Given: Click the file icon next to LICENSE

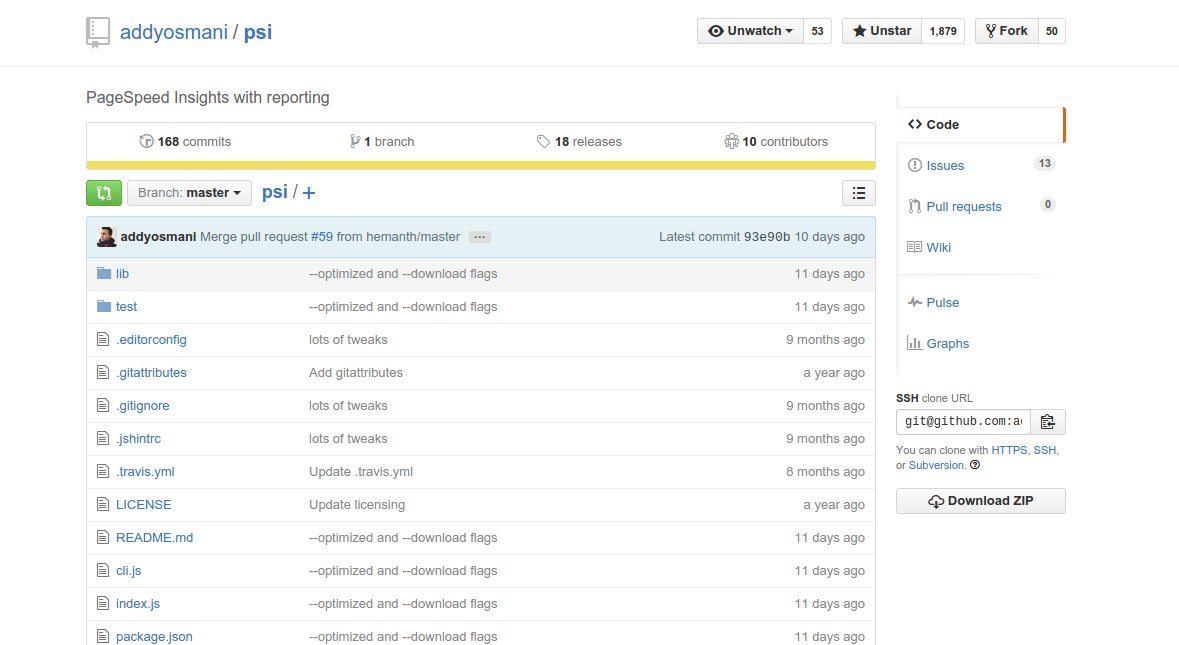Looking at the screenshot, I should pyautogui.click(x=103, y=505).
